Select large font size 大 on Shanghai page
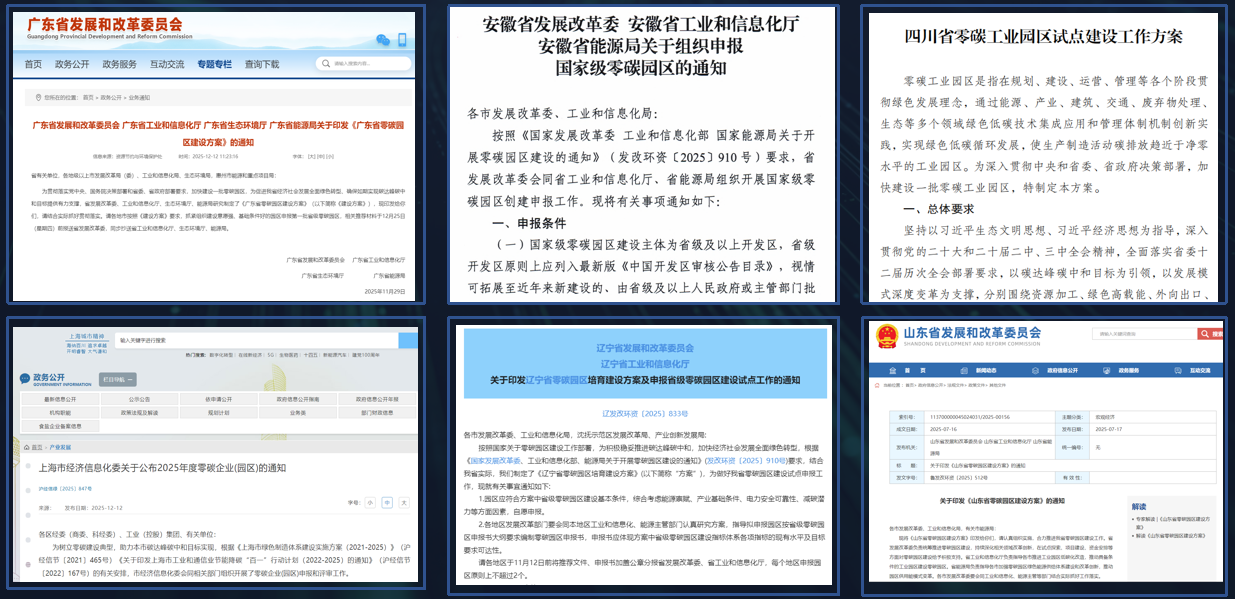Screen dimensions: 1235x599 (x=403, y=502)
